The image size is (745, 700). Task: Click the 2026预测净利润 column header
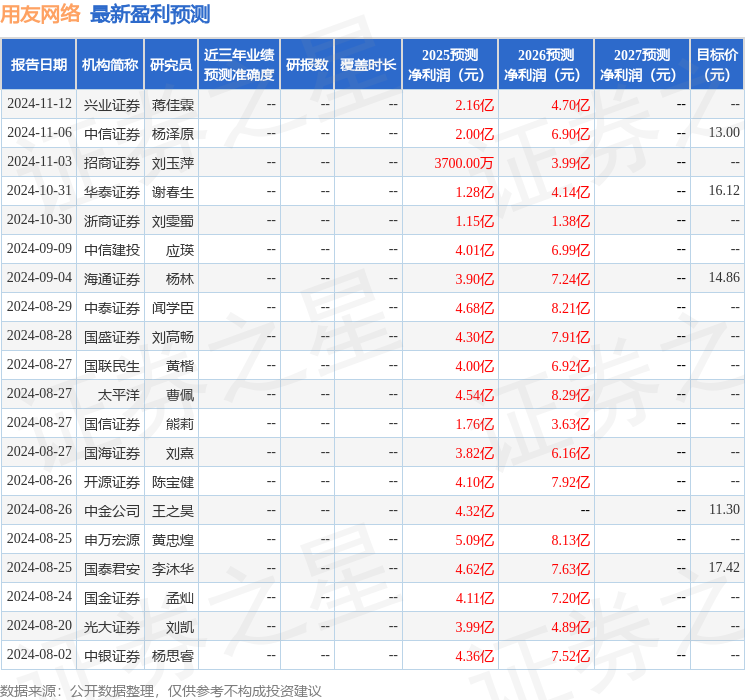[546, 65]
